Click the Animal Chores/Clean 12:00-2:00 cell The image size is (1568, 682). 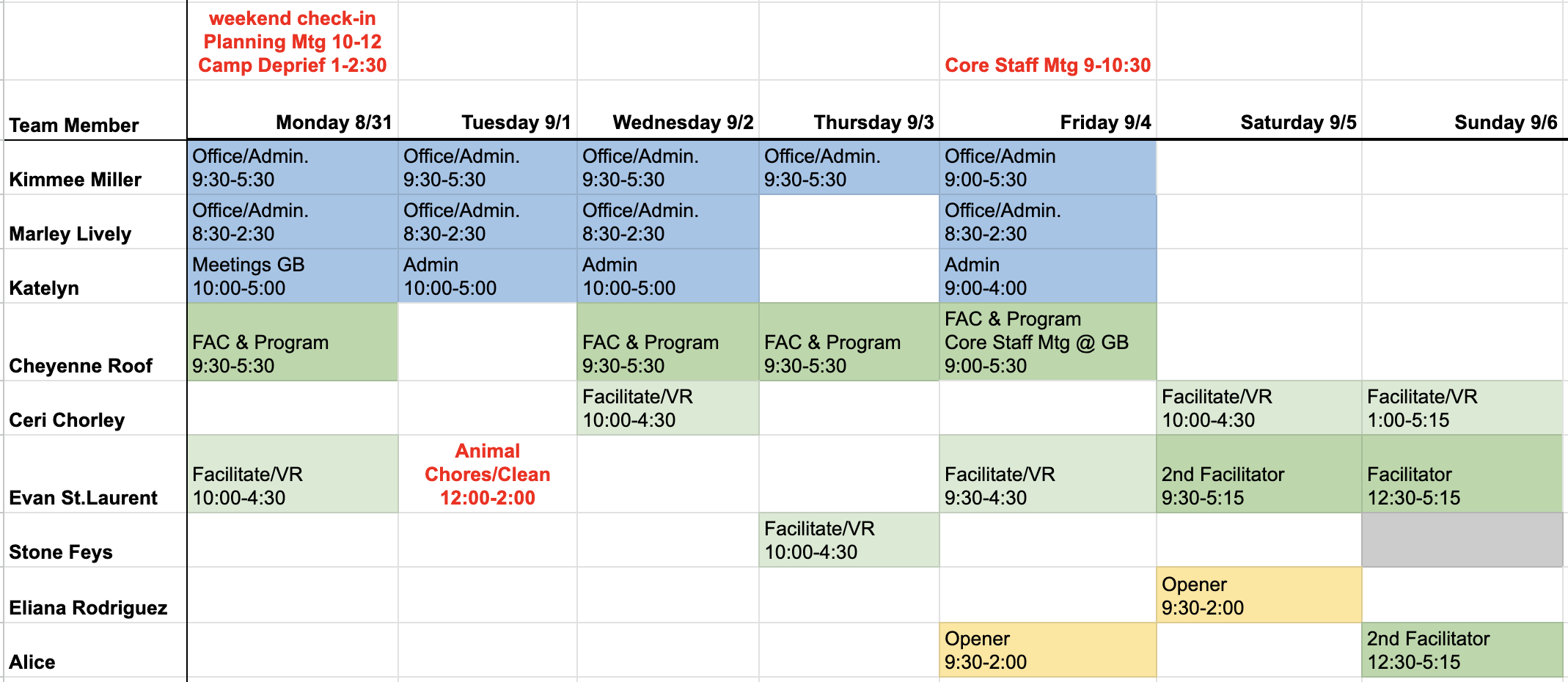pyautogui.click(x=488, y=474)
